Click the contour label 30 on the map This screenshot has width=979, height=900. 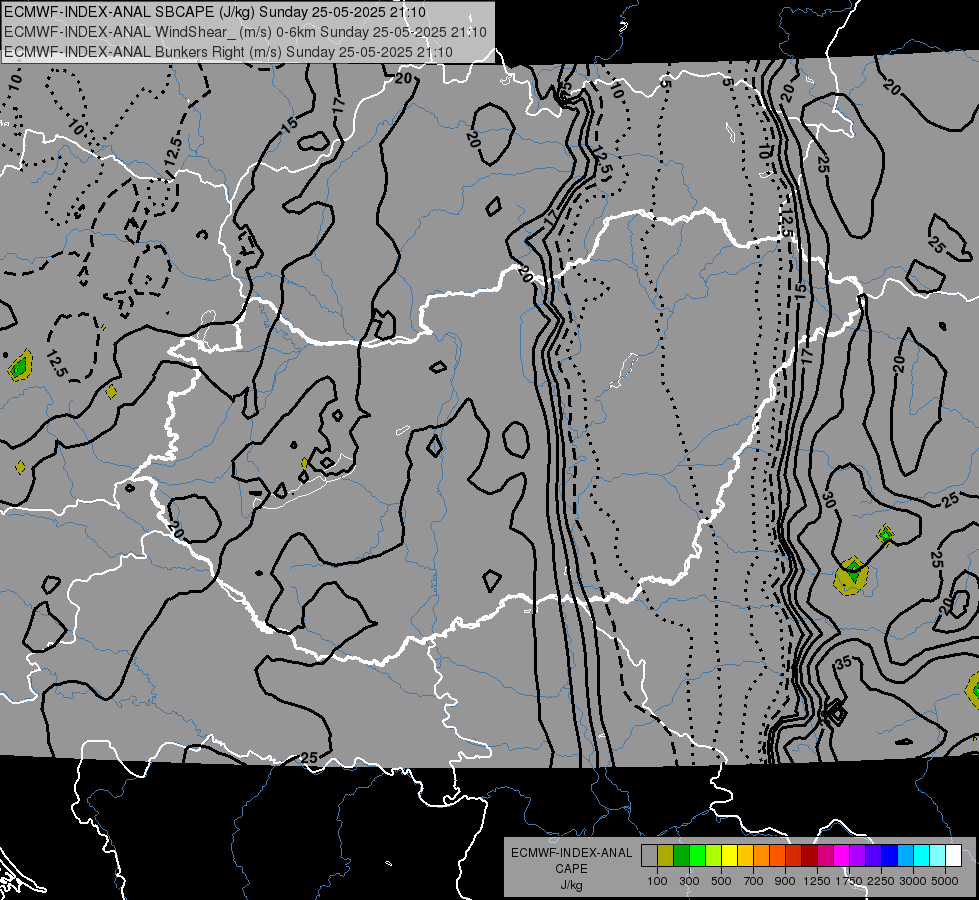(828, 500)
